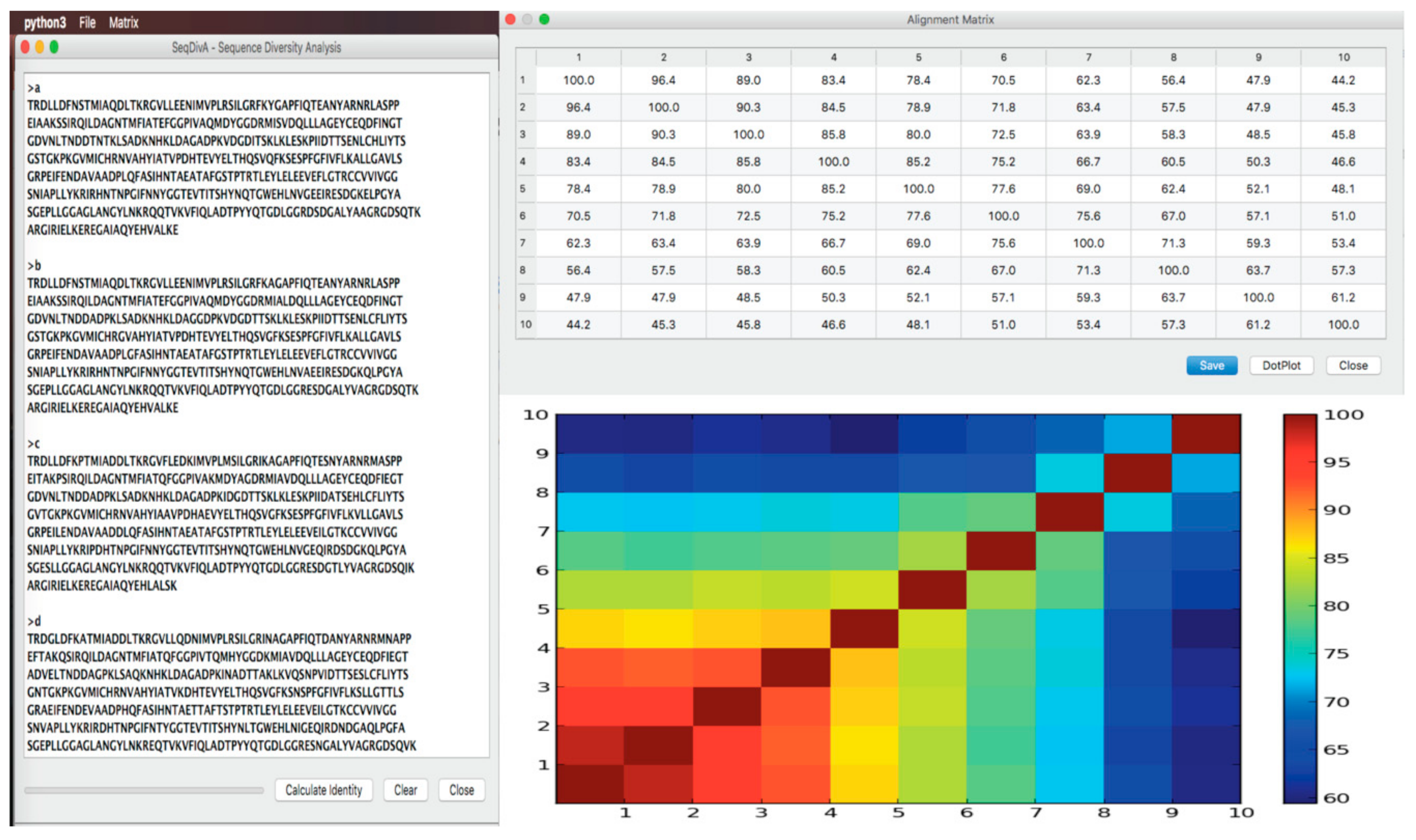
Task: Select row header 10 in the matrix table
Action: click(526, 325)
